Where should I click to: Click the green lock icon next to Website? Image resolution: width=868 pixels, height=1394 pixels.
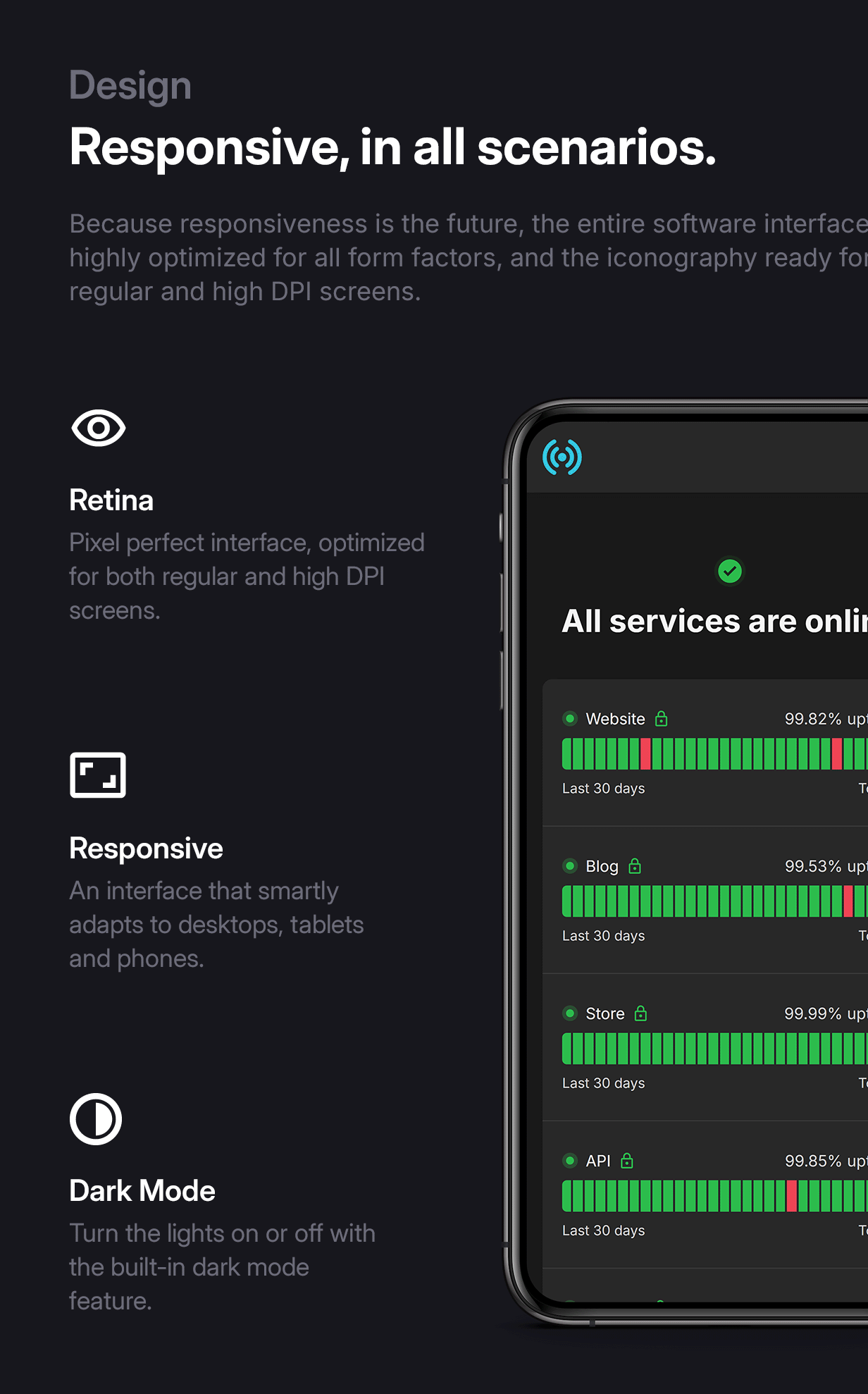pyautogui.click(x=661, y=718)
